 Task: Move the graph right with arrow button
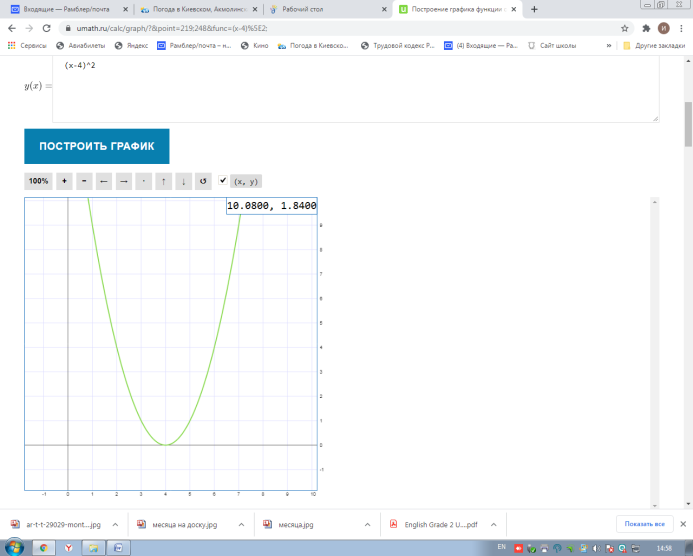[124, 181]
